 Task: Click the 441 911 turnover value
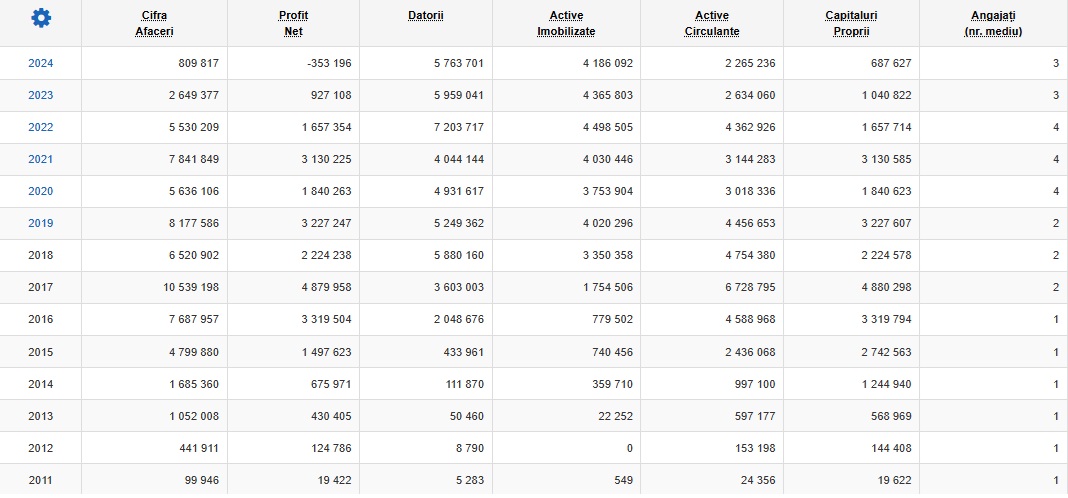point(200,448)
